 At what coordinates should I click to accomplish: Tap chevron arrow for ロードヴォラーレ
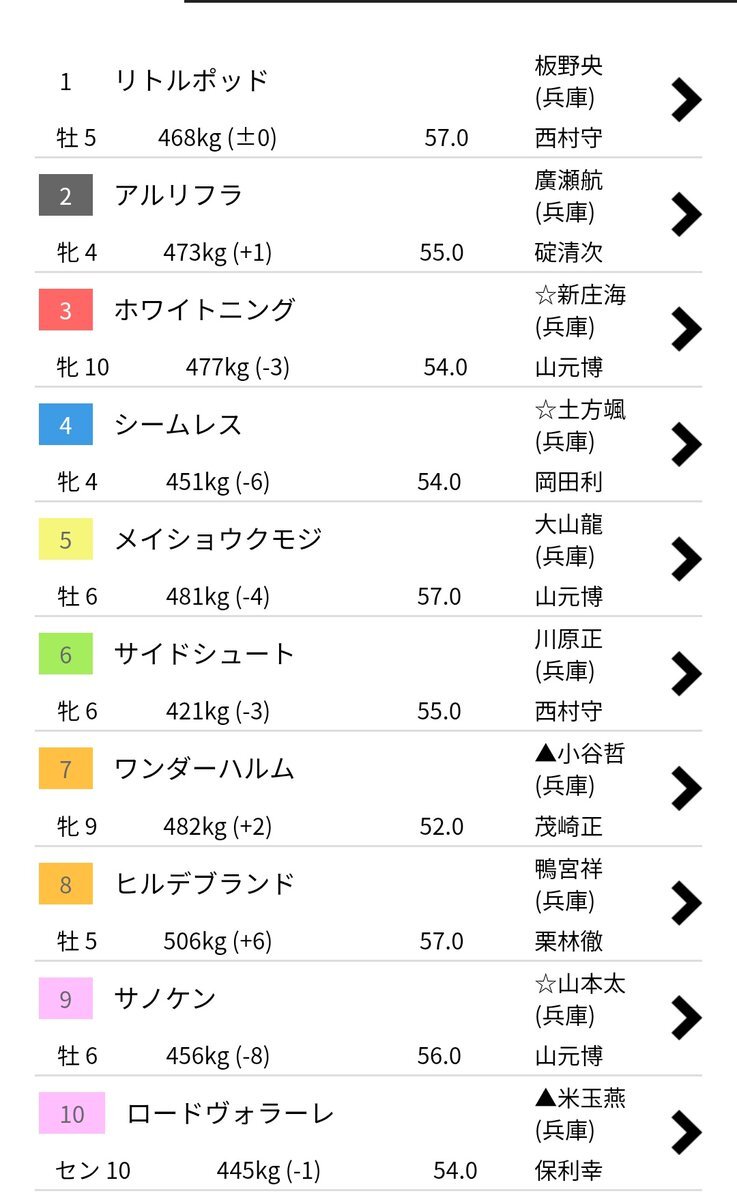(x=686, y=1133)
